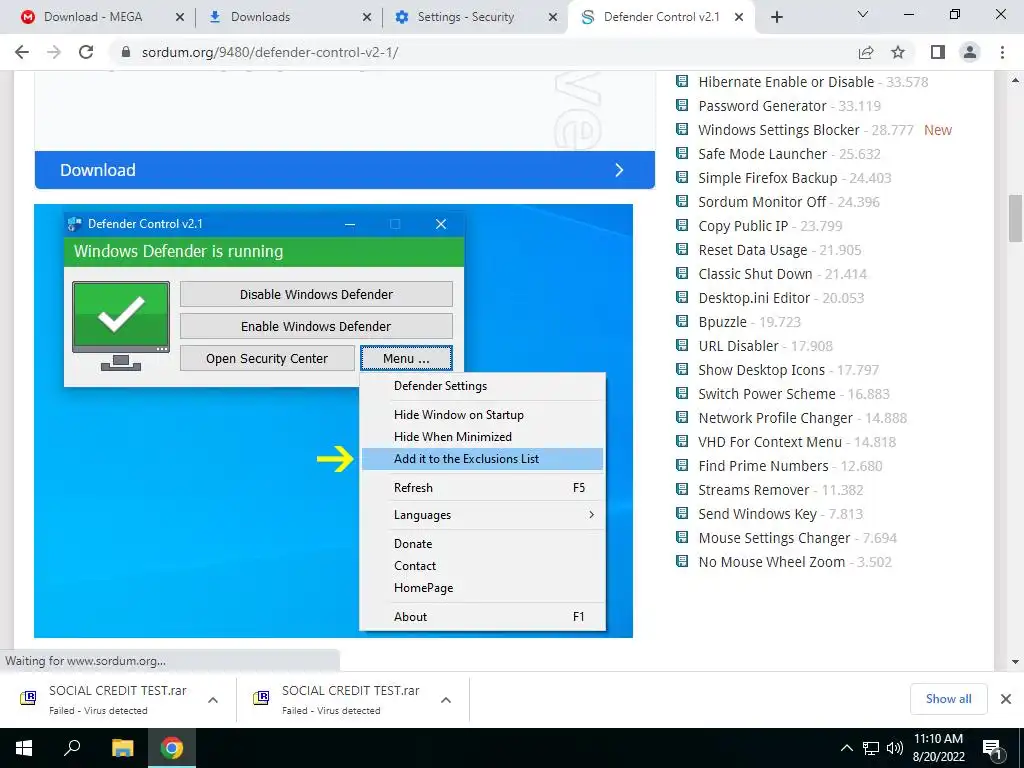The height and width of the screenshot is (768, 1024).
Task: Click the address bar URL
Action: [x=270, y=52]
